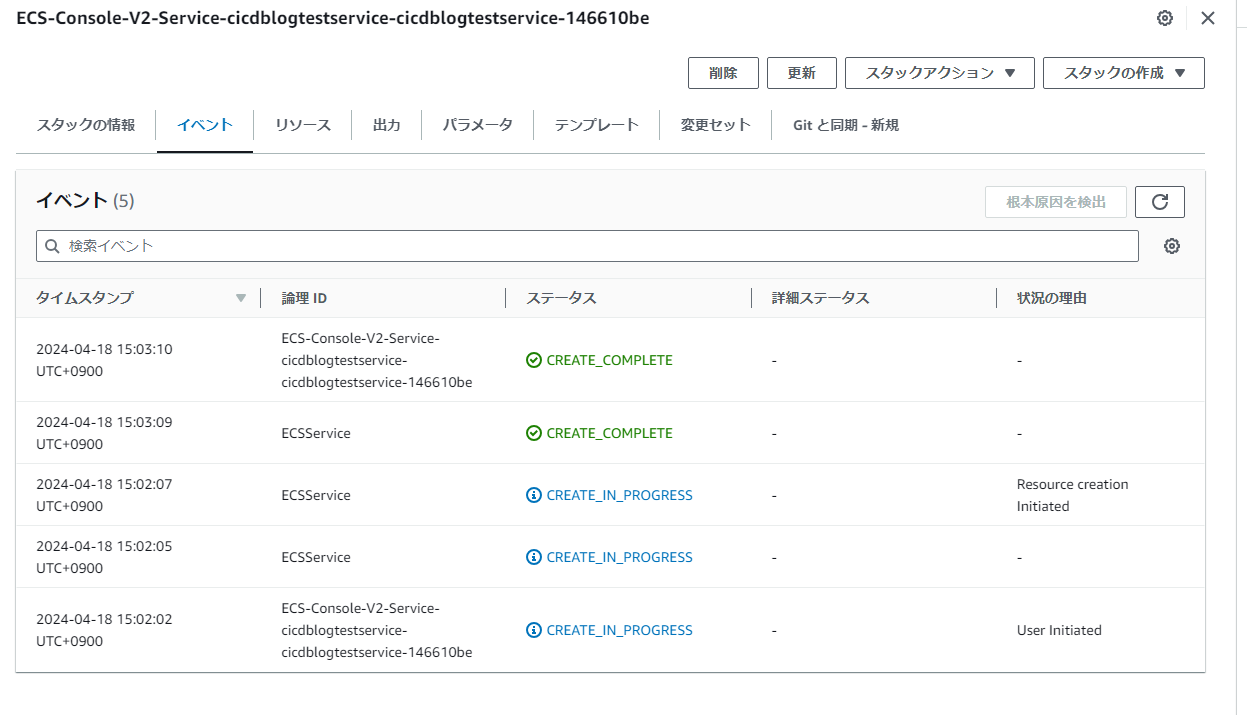Focus the 検索イベント search field

coord(587,246)
